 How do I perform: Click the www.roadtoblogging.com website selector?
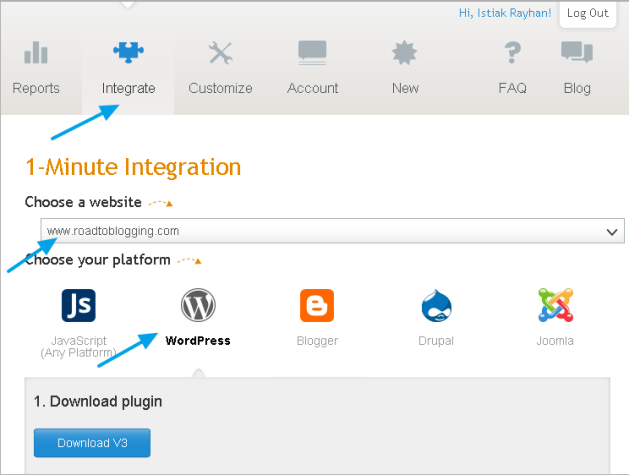click(x=332, y=231)
